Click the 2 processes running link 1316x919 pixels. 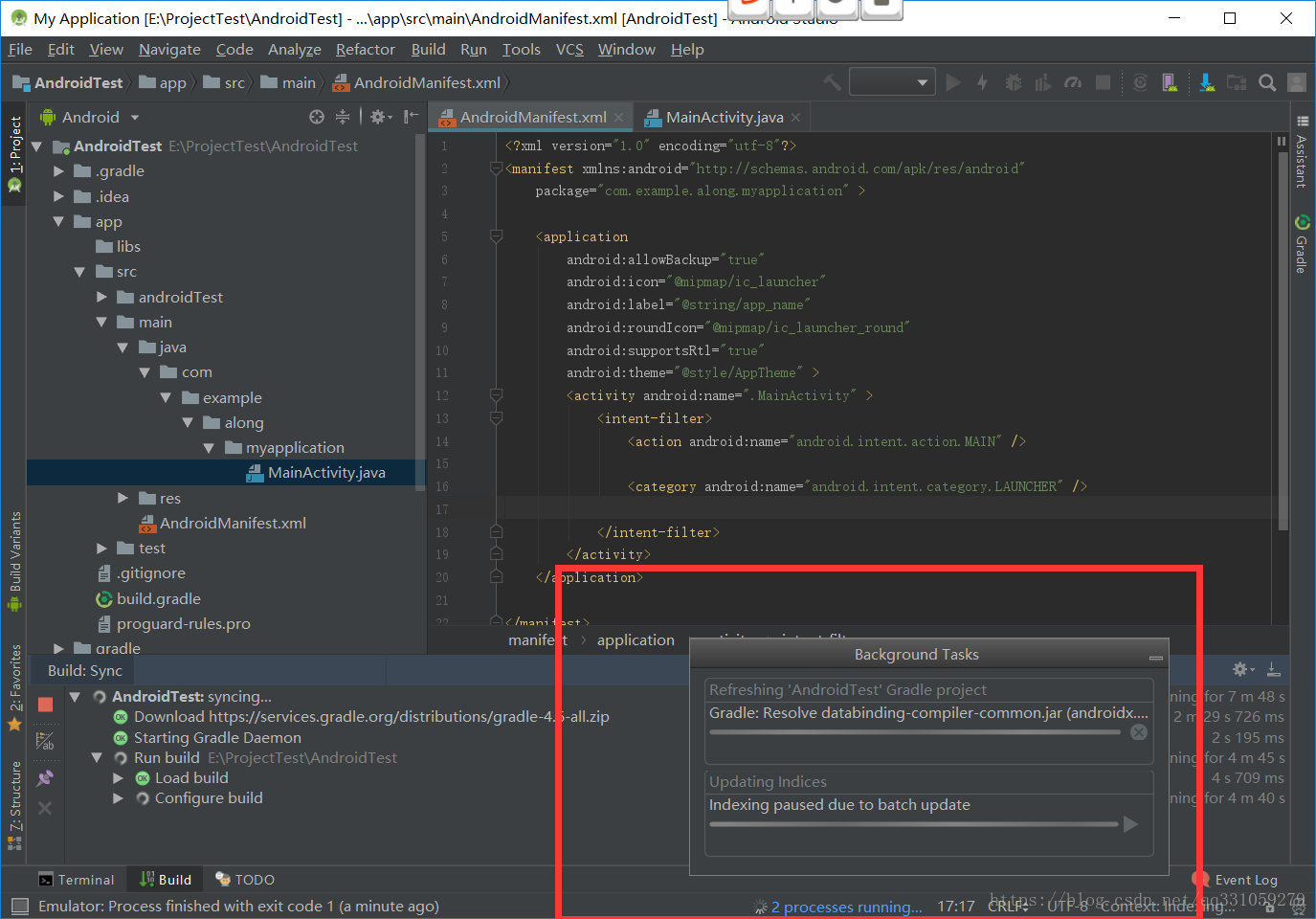pyautogui.click(x=846, y=907)
